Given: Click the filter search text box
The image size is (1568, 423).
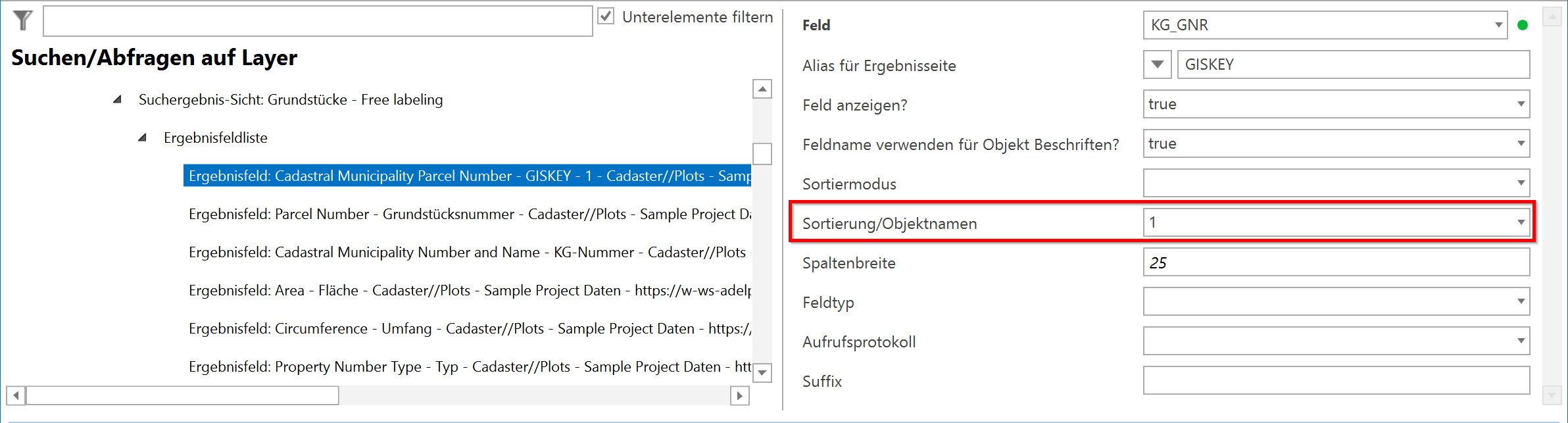Looking at the screenshot, I should (316, 20).
